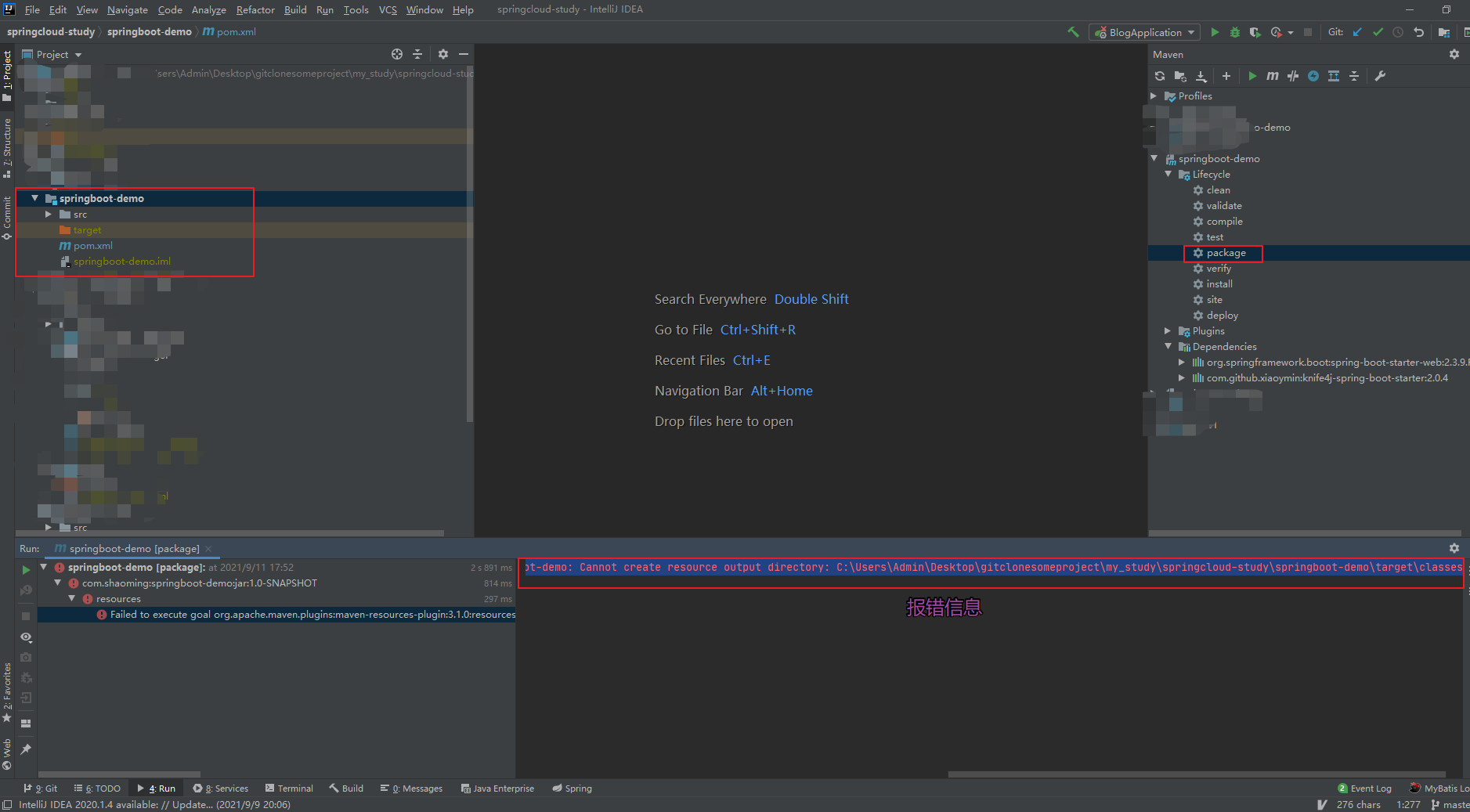
Task: Open the 8: Services tool tab
Action: pyautogui.click(x=221, y=789)
